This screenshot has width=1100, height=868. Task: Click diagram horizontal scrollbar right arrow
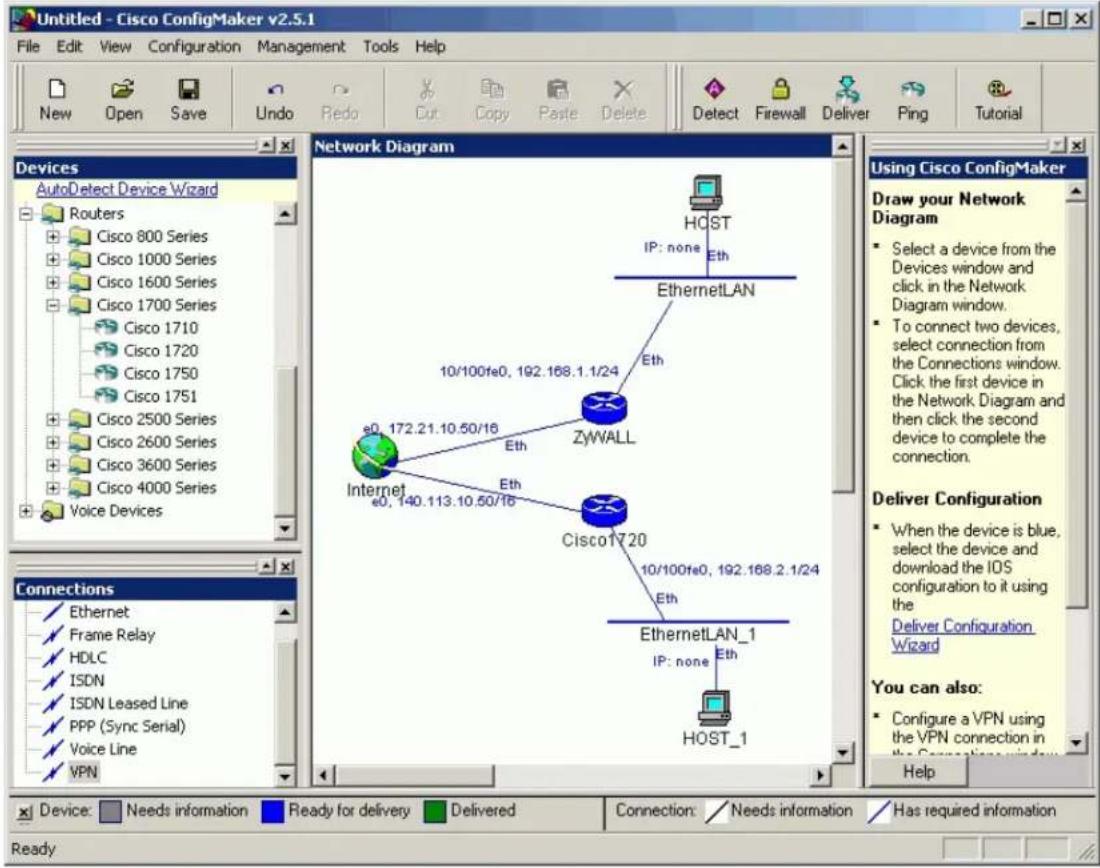pyautogui.click(x=819, y=775)
